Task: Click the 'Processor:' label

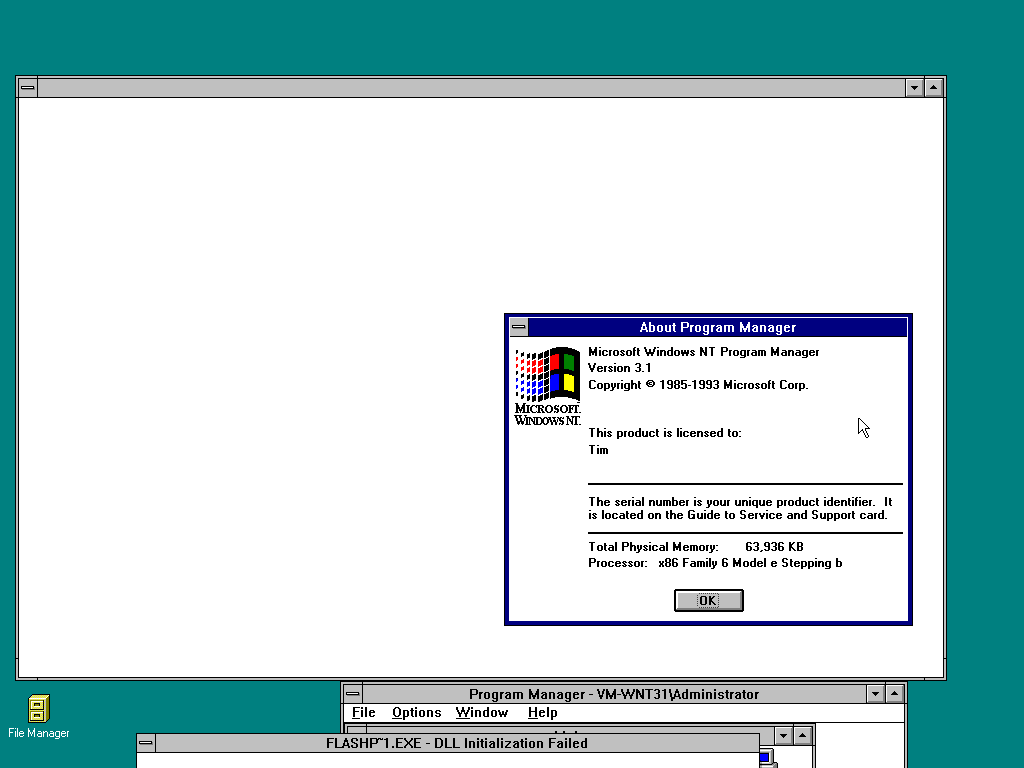Action: point(618,563)
